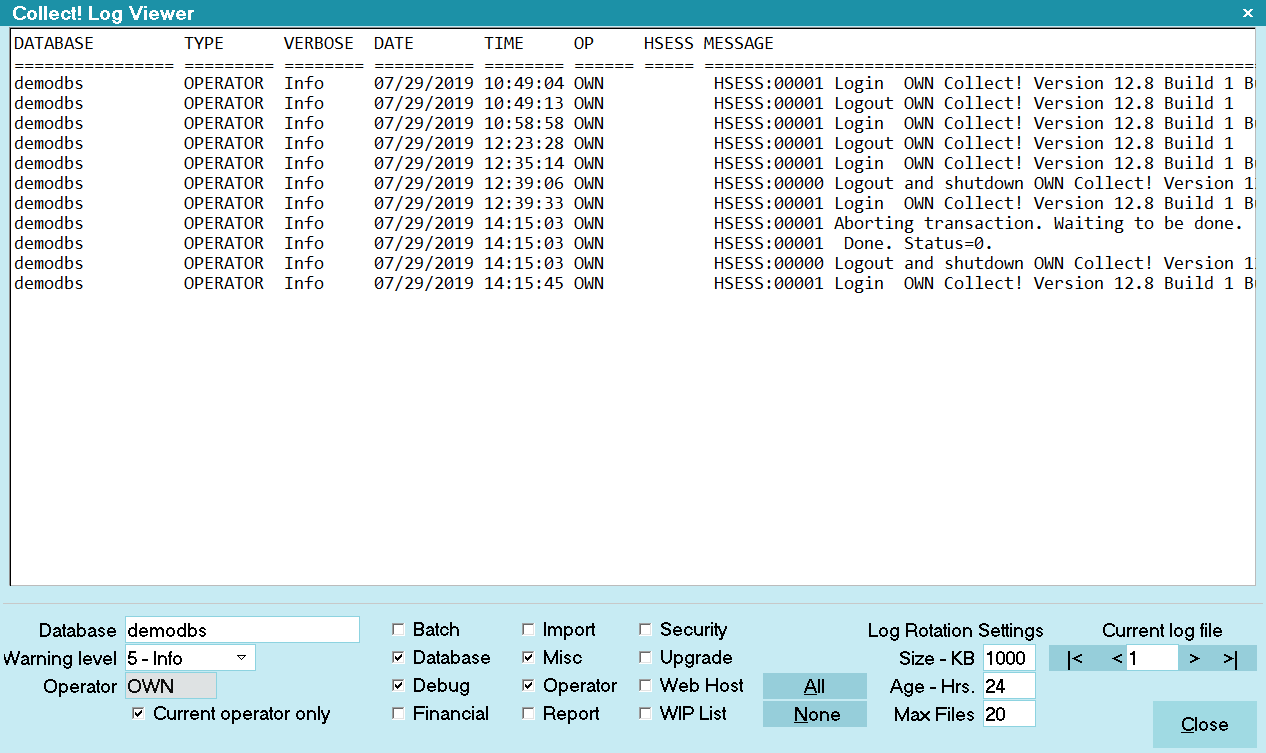Jump to last log file button
Viewport: 1266px width, 753px height.
point(1230,658)
